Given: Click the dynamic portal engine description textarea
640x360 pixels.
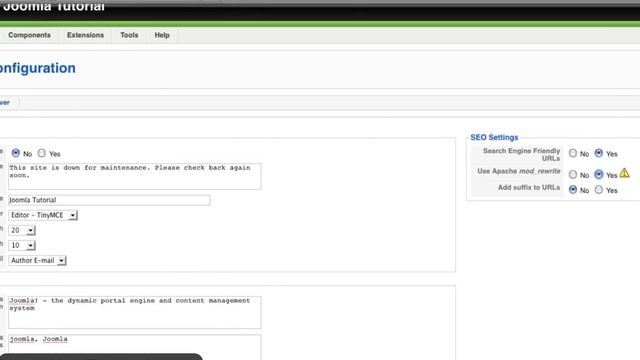Looking at the screenshot, I should (x=135, y=312).
